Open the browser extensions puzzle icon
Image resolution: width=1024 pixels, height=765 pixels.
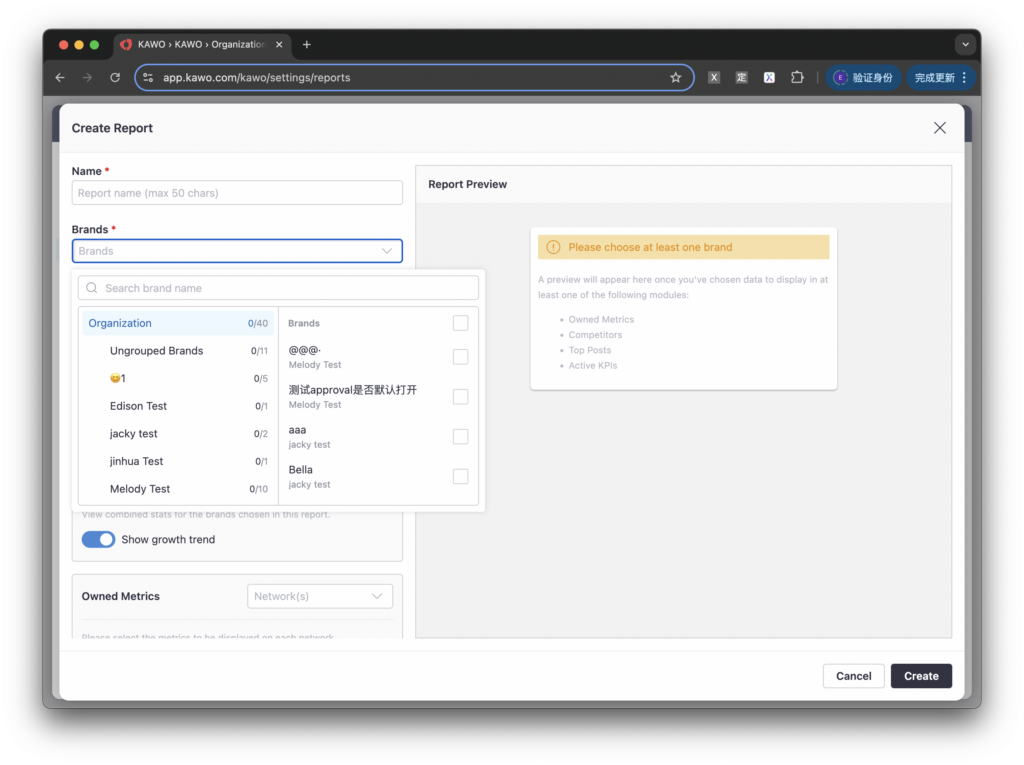coord(797,78)
